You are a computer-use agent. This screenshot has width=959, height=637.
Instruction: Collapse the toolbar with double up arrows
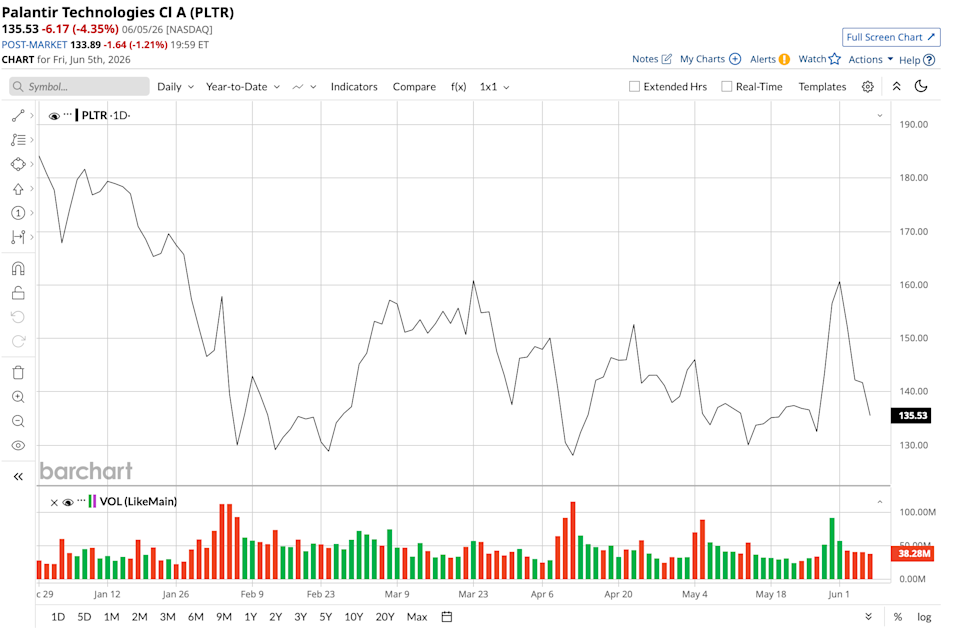pos(897,86)
